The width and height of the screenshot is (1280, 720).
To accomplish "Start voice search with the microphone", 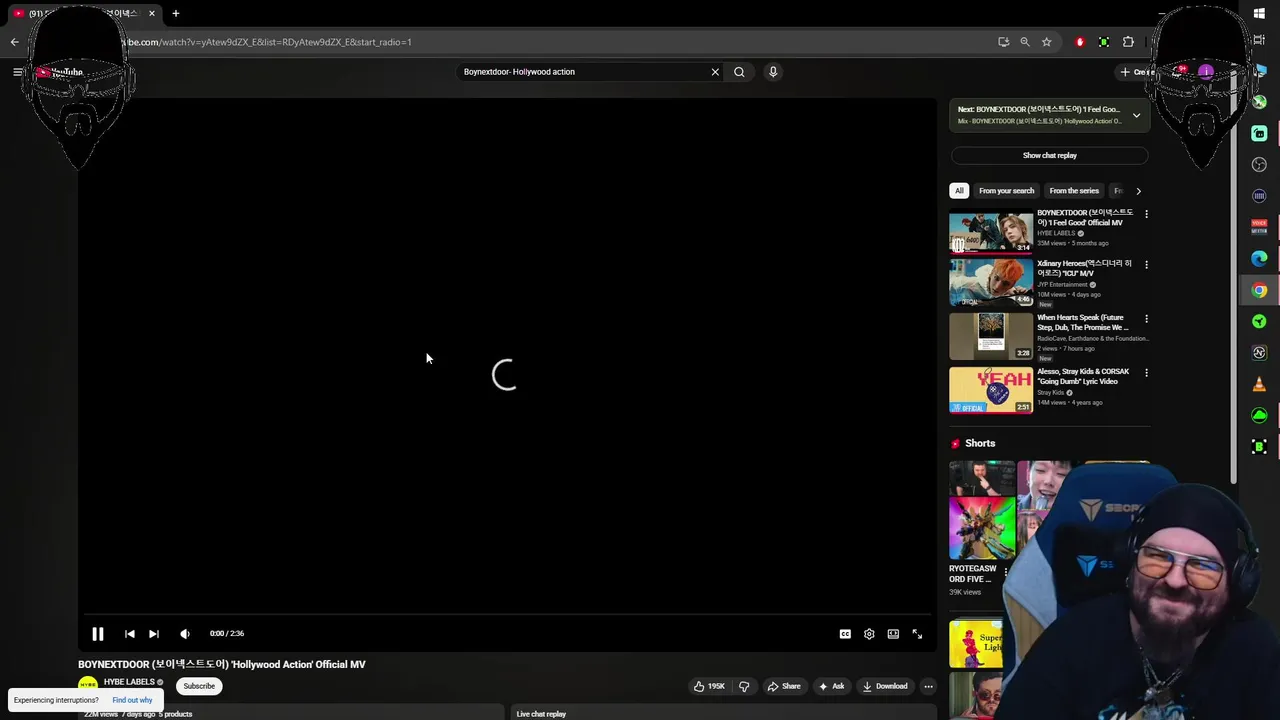I will 773,72.
